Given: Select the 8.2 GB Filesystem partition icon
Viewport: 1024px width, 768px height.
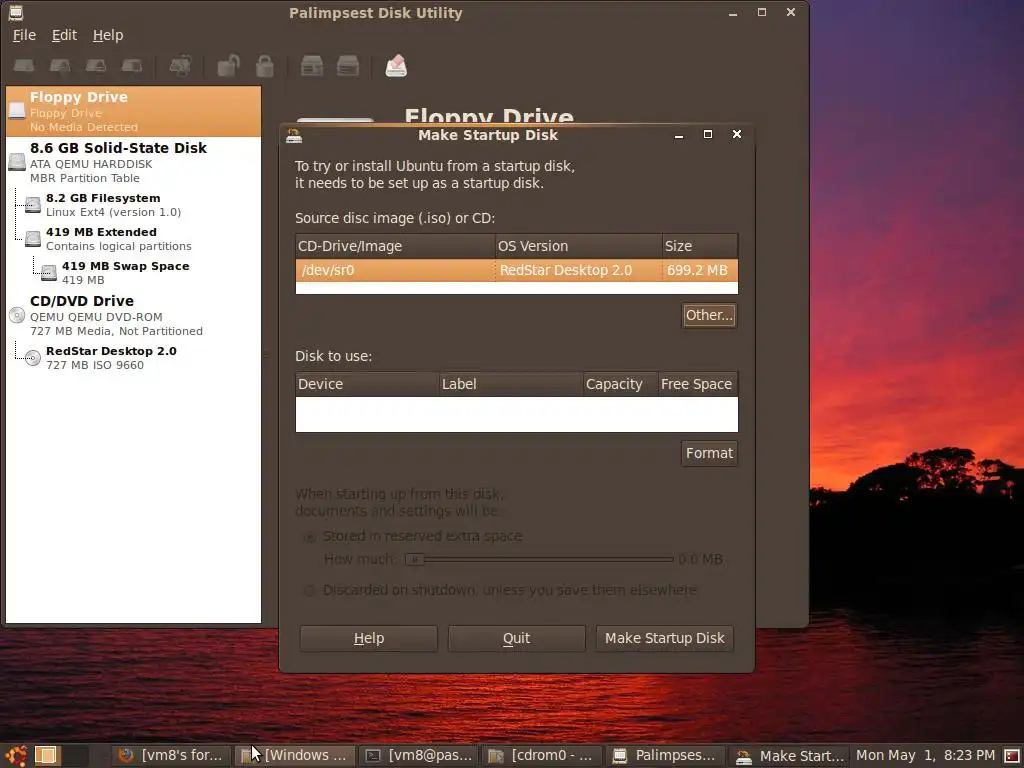Looking at the screenshot, I should point(33,204).
